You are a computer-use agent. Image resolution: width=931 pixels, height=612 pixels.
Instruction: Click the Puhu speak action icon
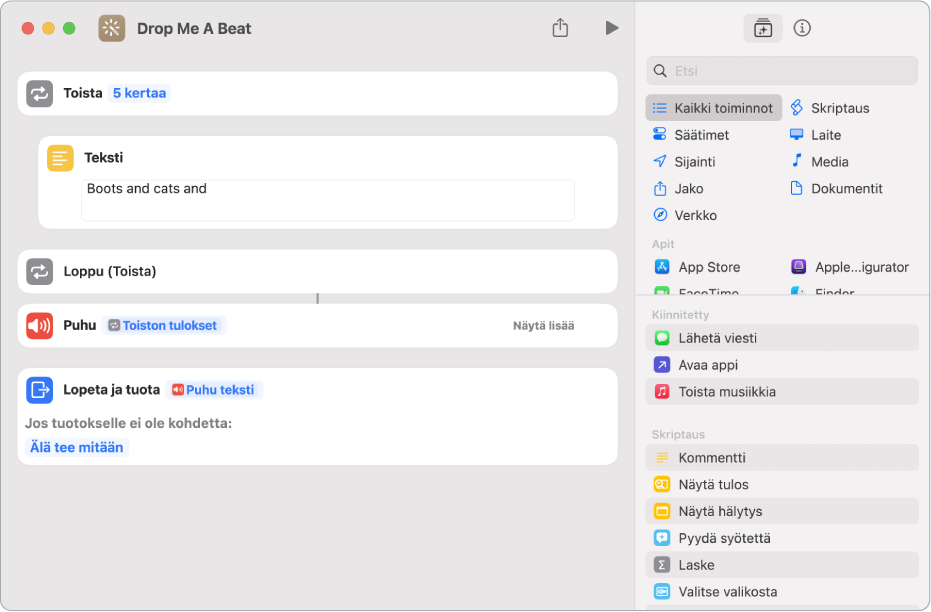pyautogui.click(x=39, y=325)
